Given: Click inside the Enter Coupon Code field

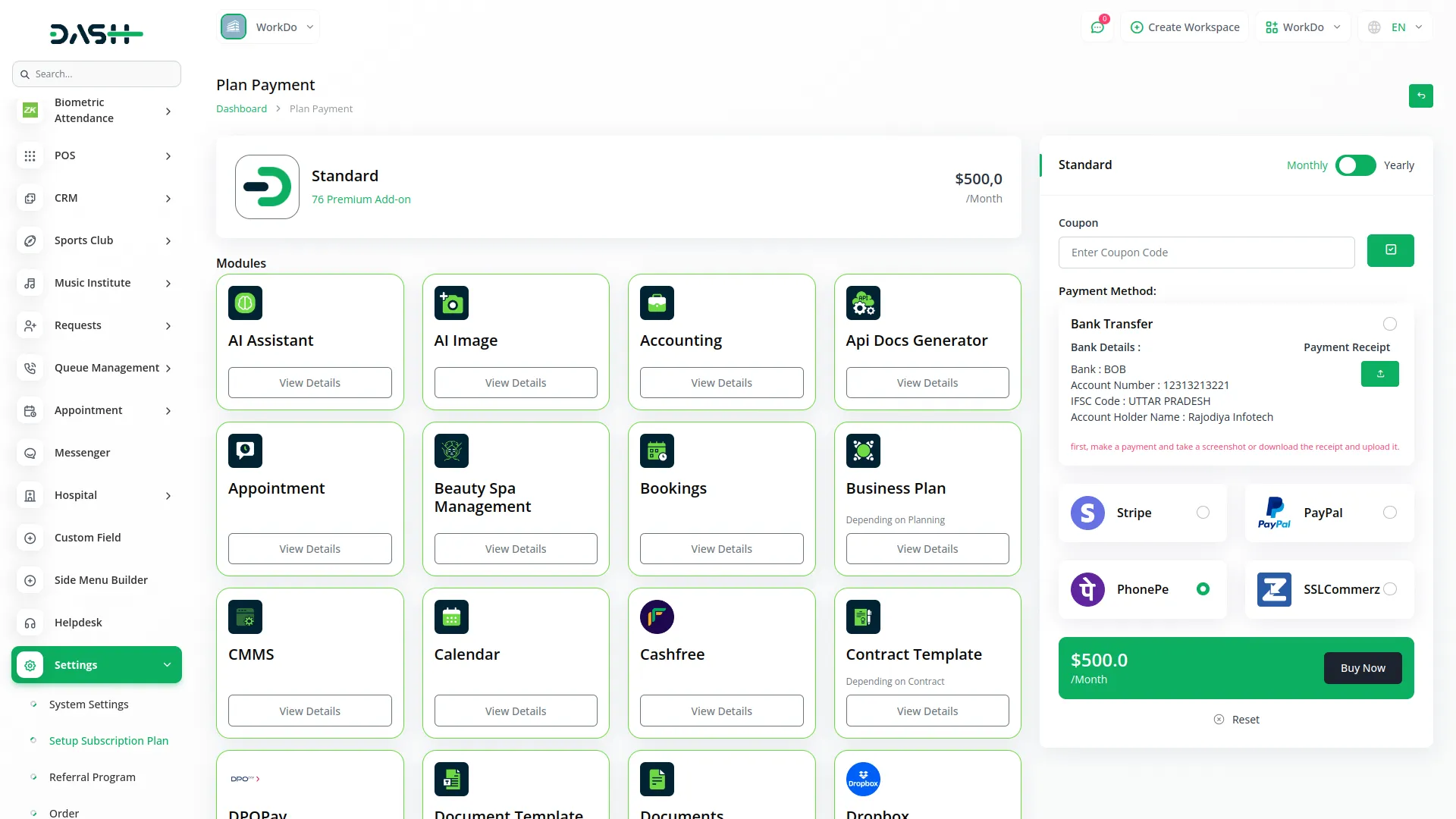Looking at the screenshot, I should tap(1207, 252).
